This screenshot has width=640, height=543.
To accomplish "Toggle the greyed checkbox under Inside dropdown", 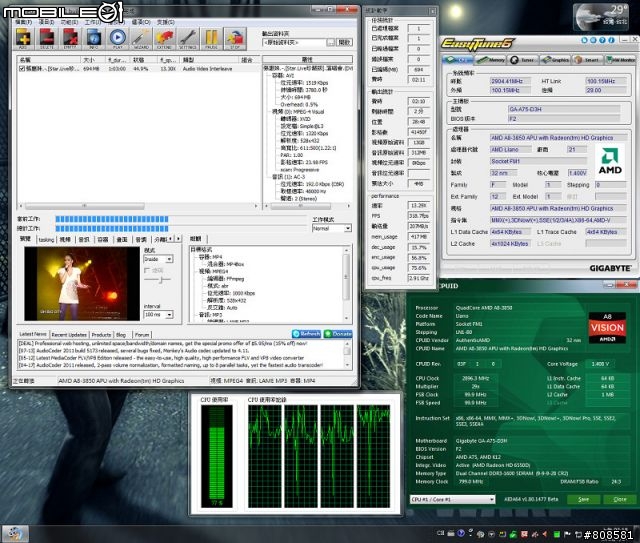I will pos(147,270).
